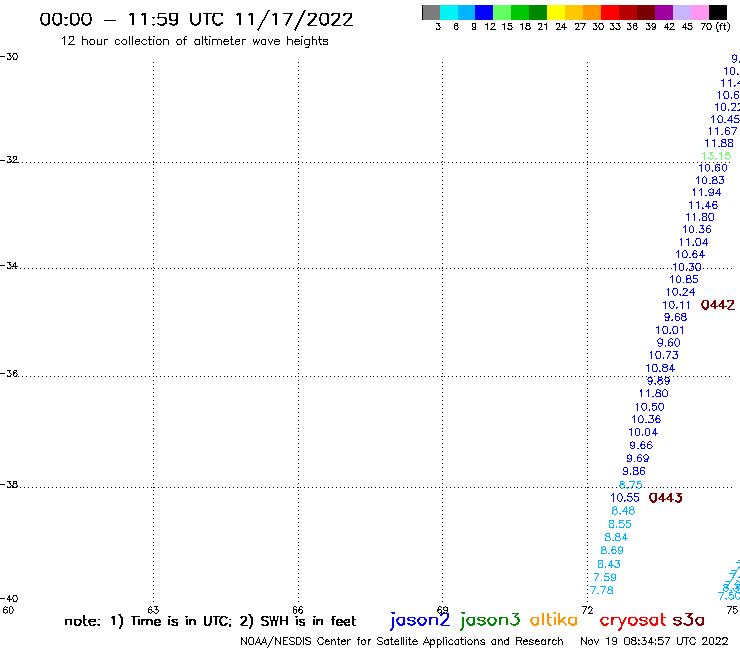Click the 63 longitude axis label
The width and height of the screenshot is (740, 650).
click(x=153, y=610)
